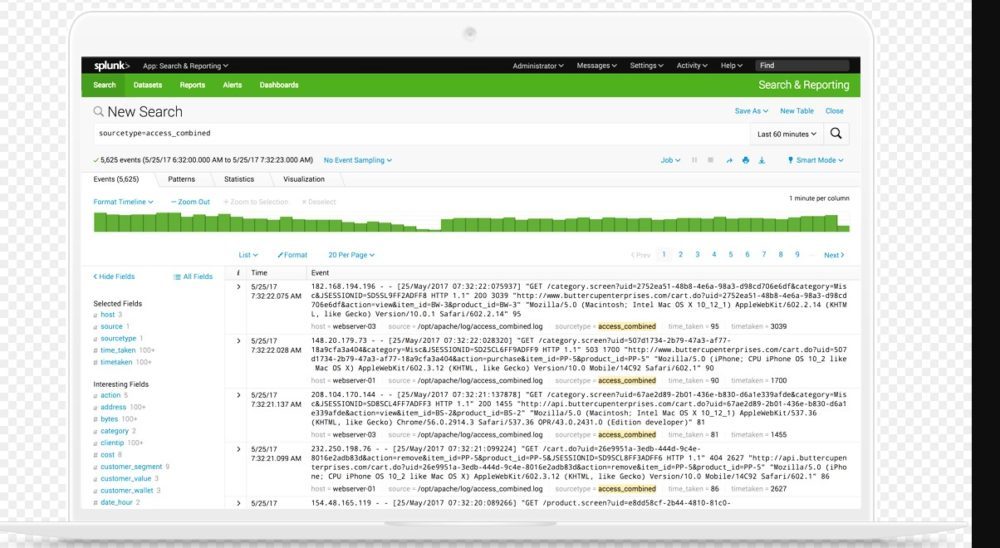1000x548 pixels.
Task: Export results with the download icon
Action: click(761, 160)
